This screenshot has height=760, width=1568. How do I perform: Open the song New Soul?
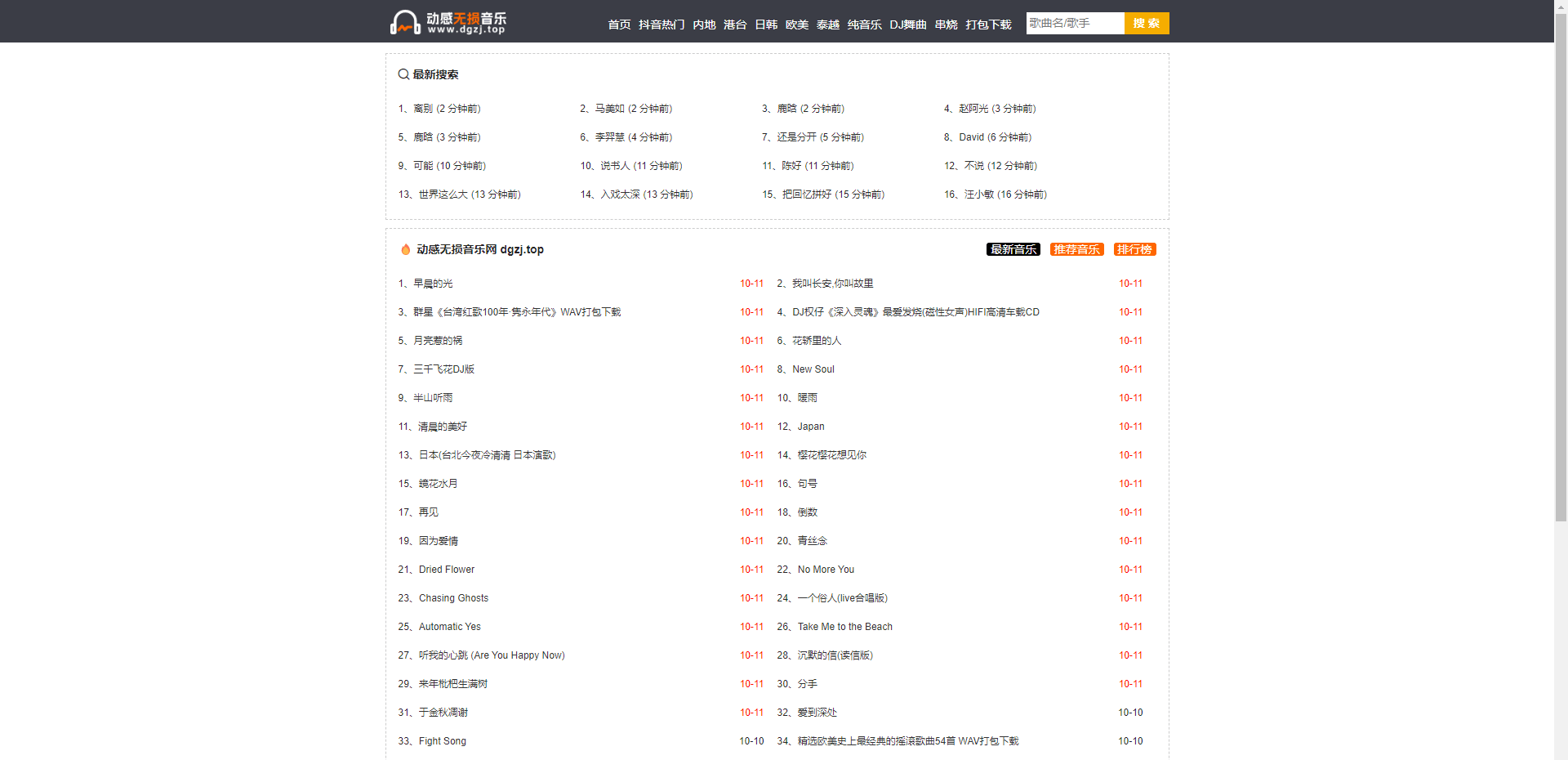813,369
